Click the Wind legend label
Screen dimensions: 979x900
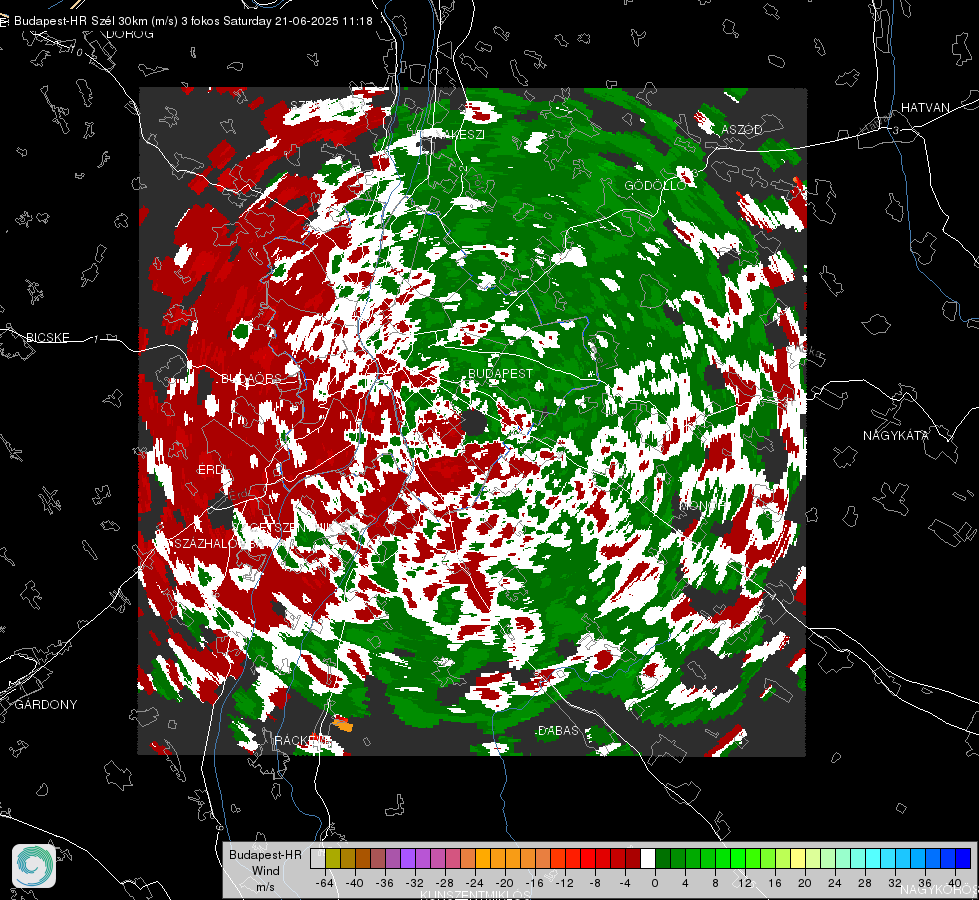266,871
